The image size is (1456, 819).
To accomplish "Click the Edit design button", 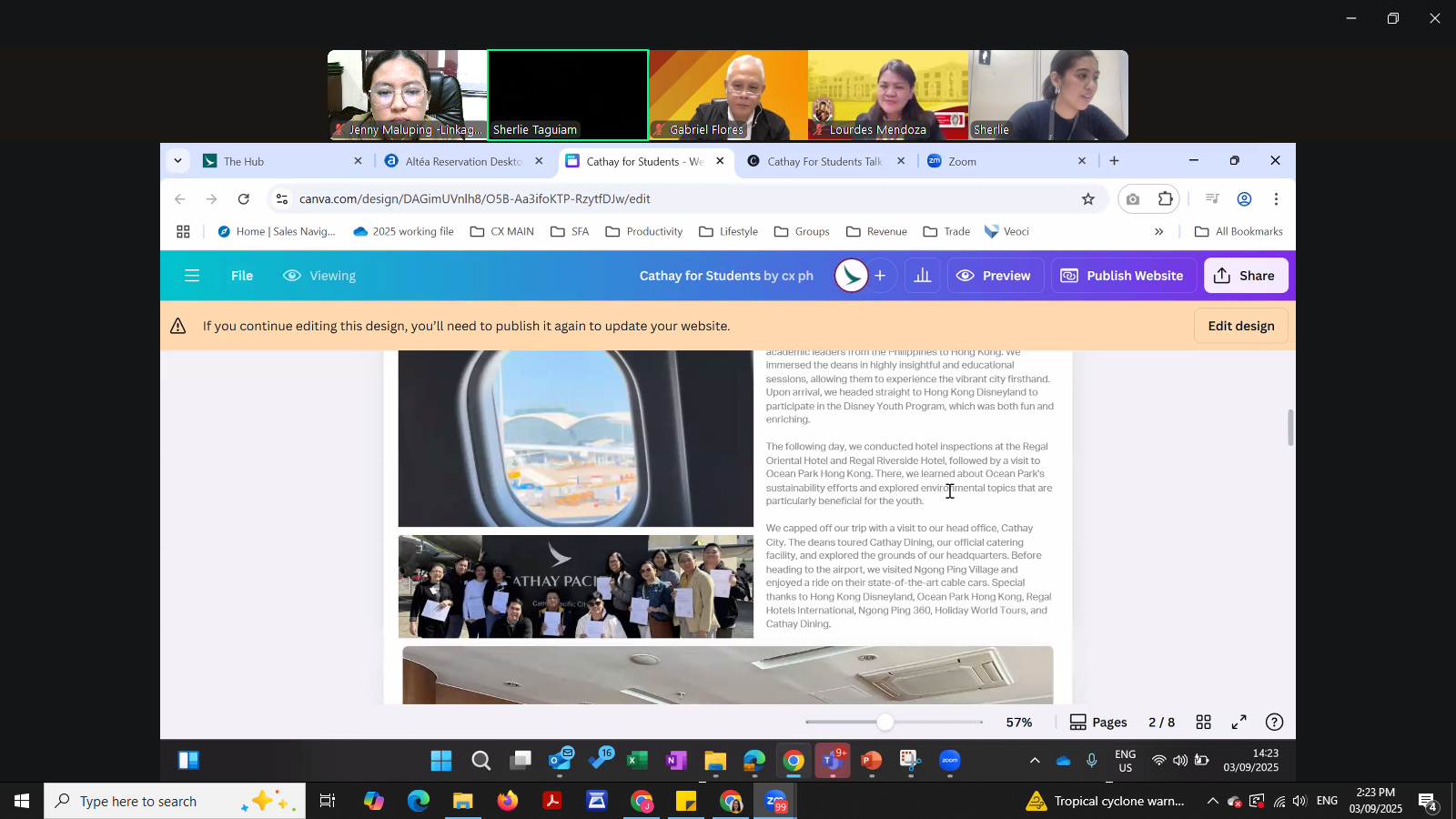I will [x=1240, y=326].
